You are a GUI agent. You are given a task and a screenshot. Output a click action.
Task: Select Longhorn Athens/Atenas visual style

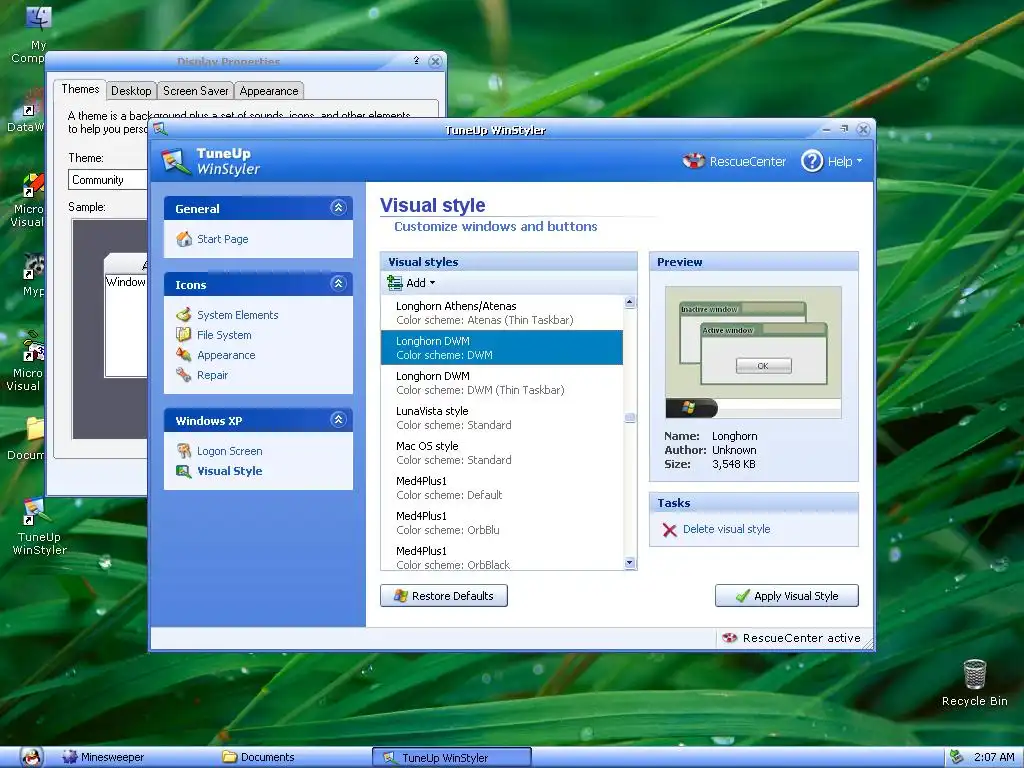pos(502,313)
